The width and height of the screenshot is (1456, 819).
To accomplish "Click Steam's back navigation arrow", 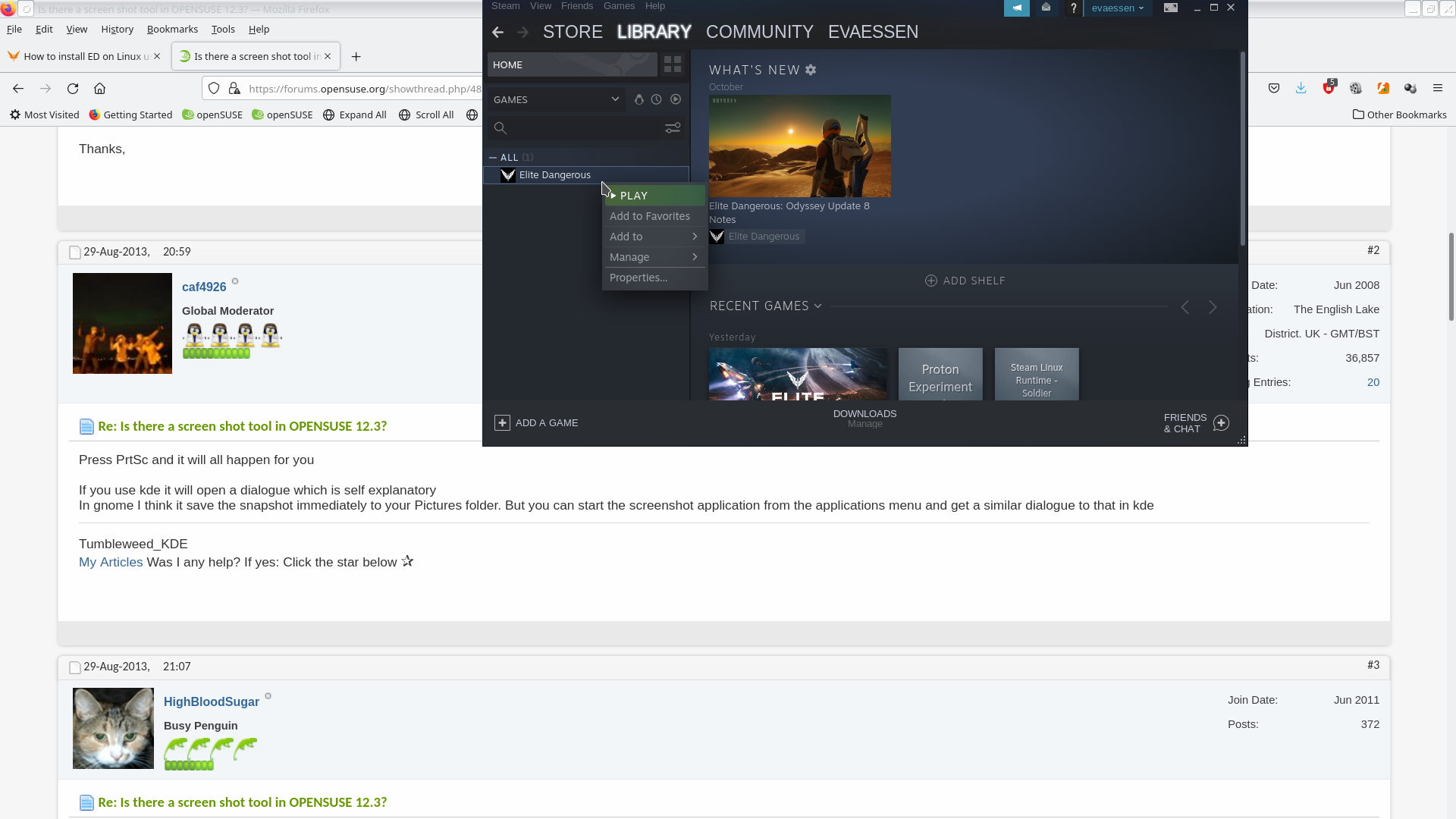I will pyautogui.click(x=497, y=32).
